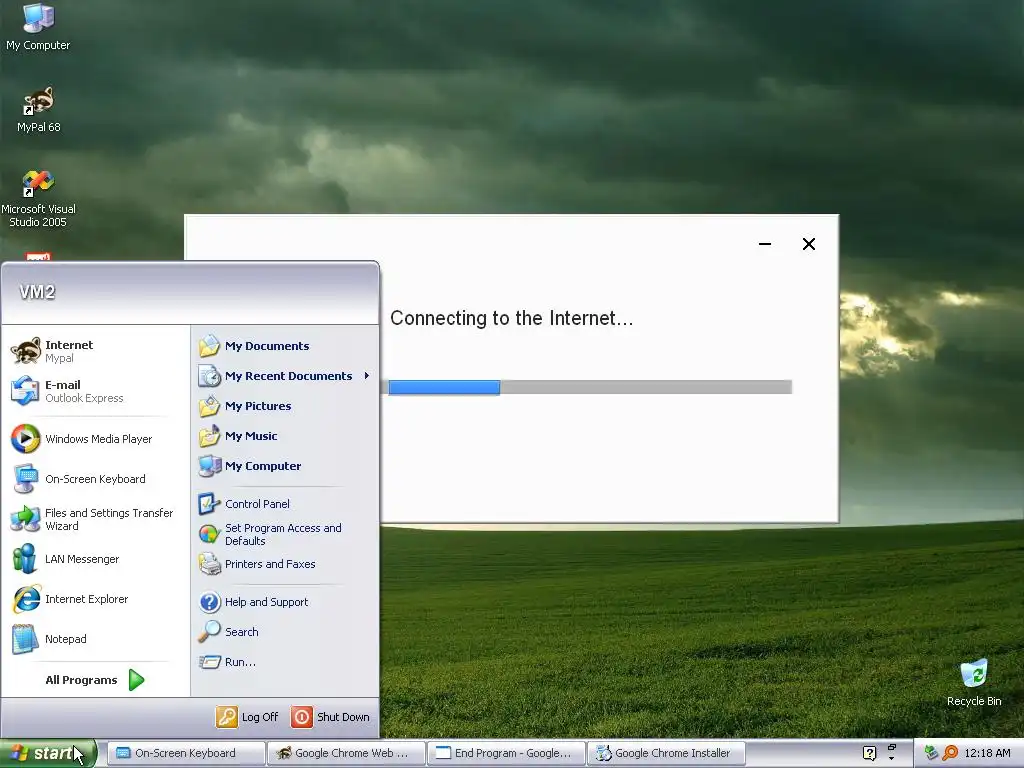Viewport: 1024px width, 768px height.
Task: Open the Recycle Bin on desktop
Action: (x=974, y=683)
